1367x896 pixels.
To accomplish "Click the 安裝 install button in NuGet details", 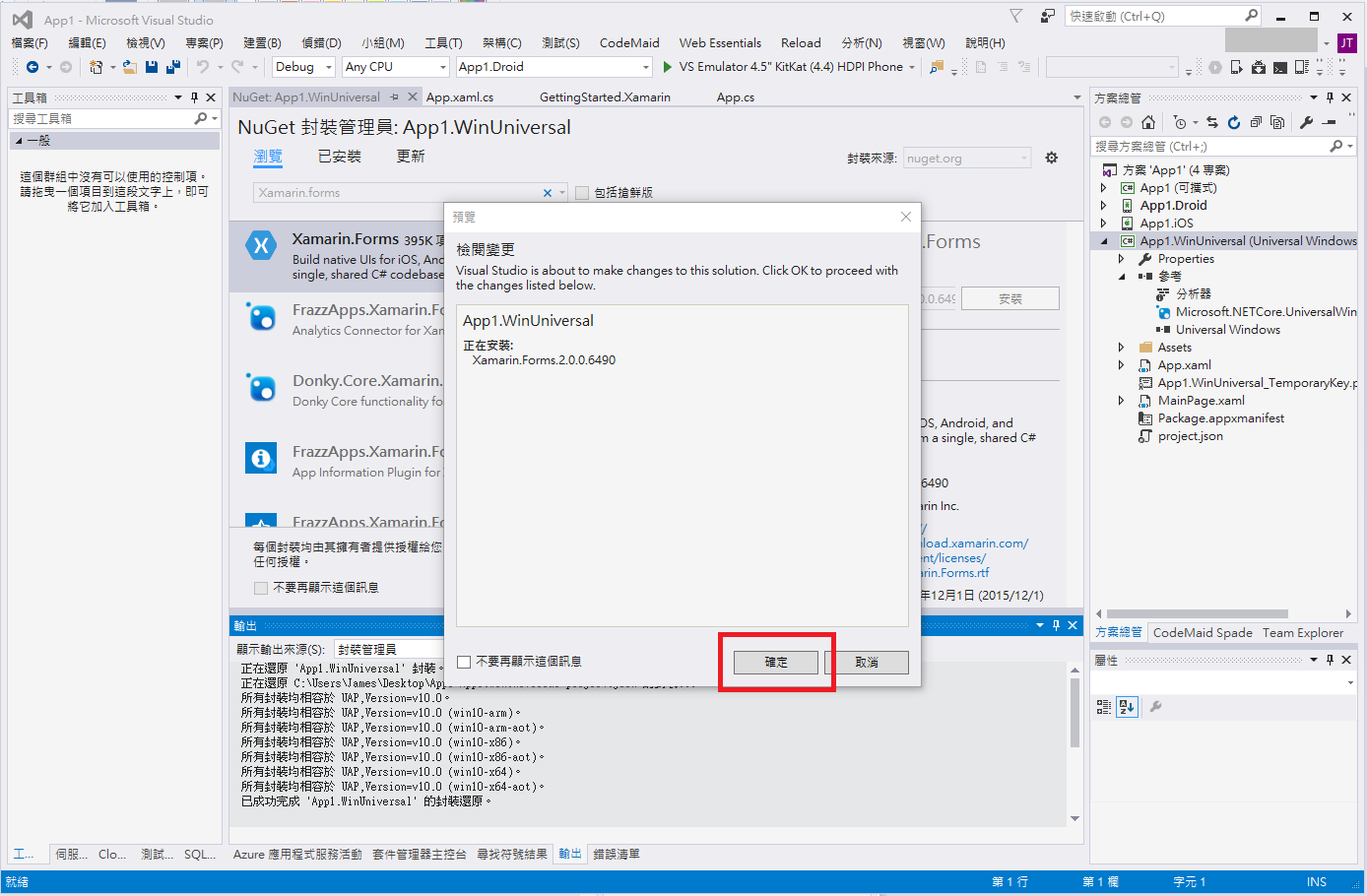I will (x=1010, y=298).
